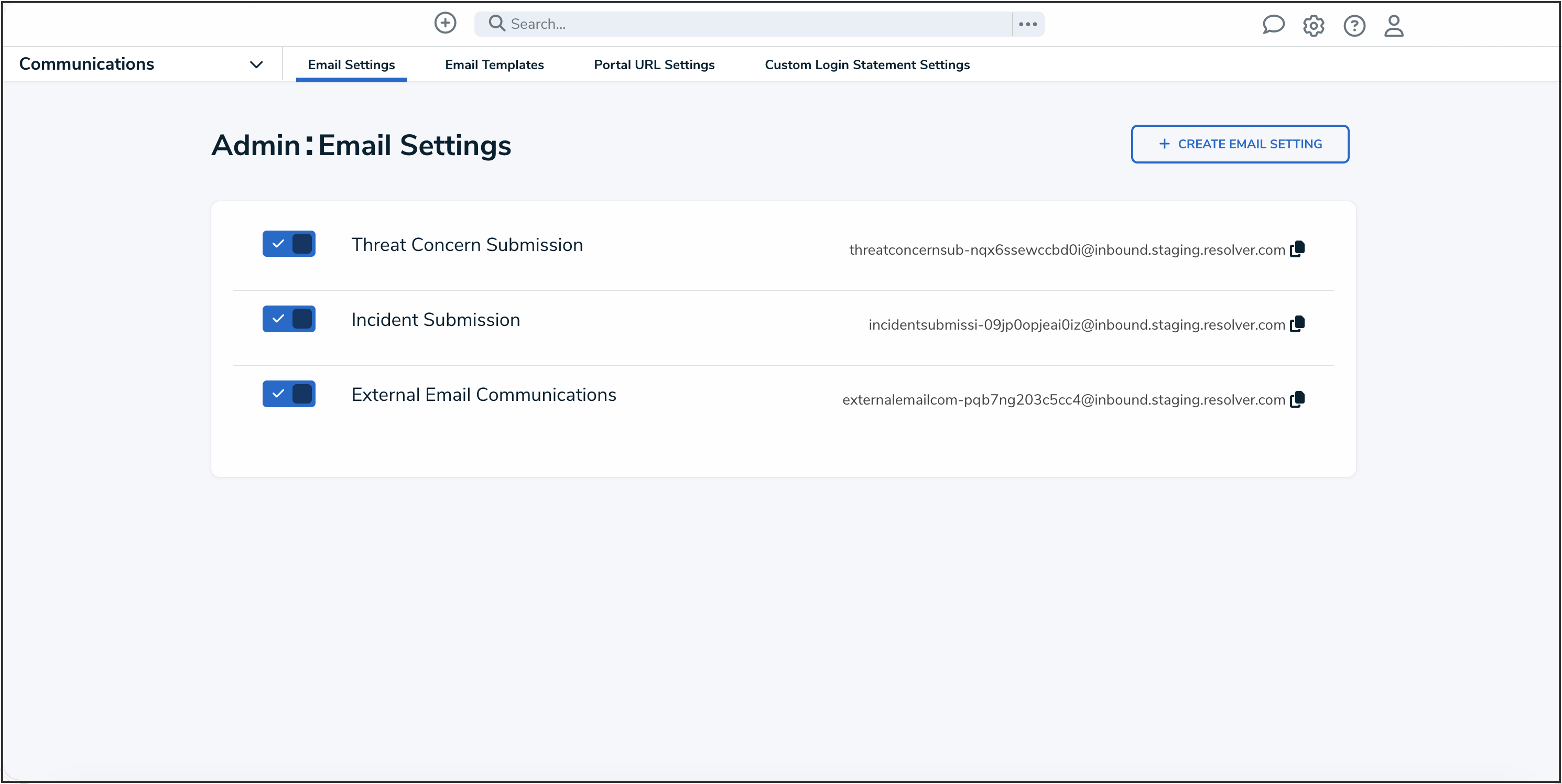Toggle External Email Communications off

pos(289,394)
